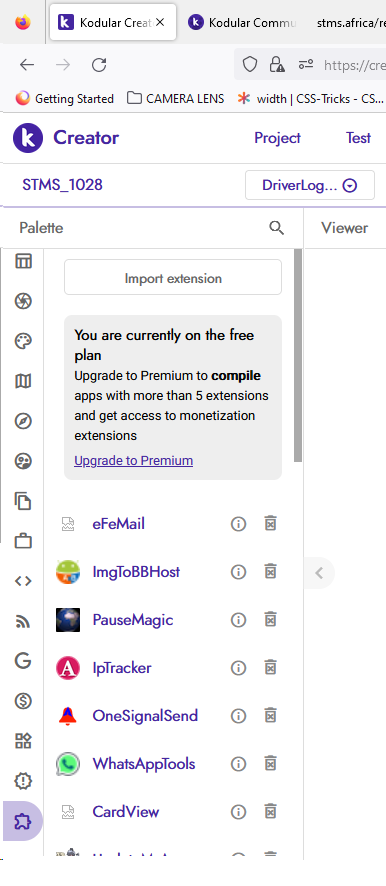Open the compass Sensors category icon
Image resolution: width=386 pixels, height=886 pixels.
click(x=23, y=422)
